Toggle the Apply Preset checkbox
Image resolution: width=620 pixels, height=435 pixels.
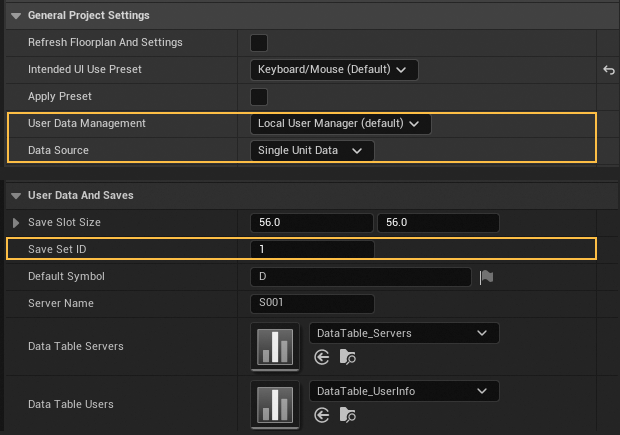tap(258, 97)
